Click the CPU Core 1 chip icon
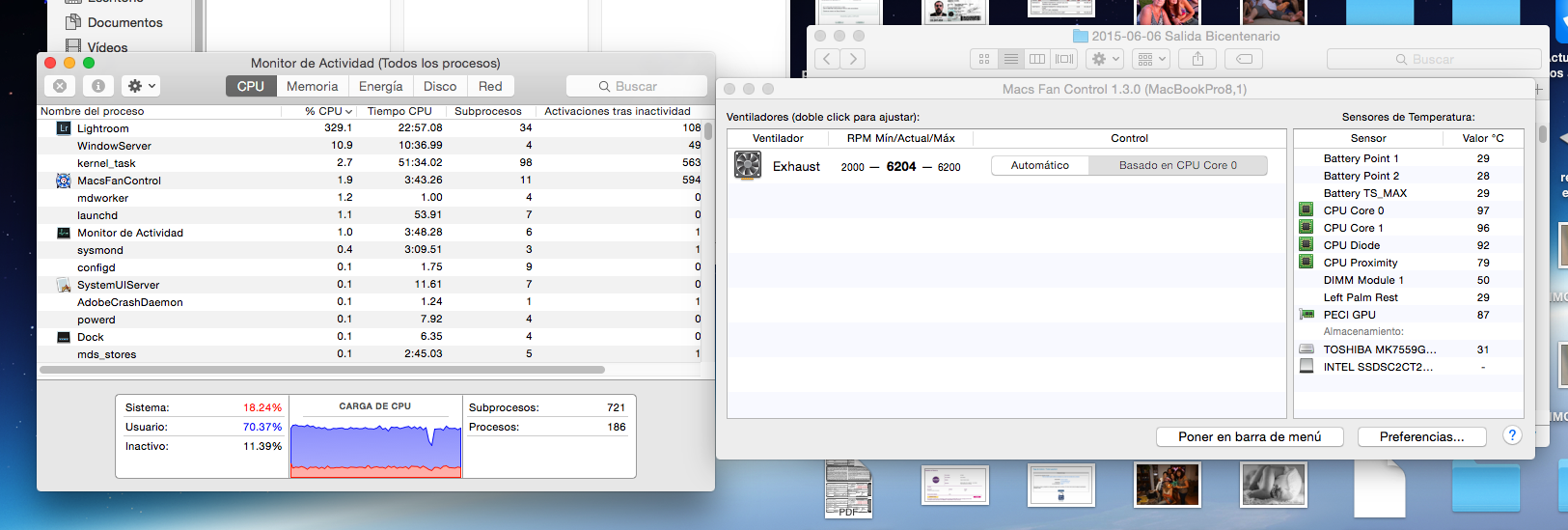1568x530 pixels. (1306, 227)
